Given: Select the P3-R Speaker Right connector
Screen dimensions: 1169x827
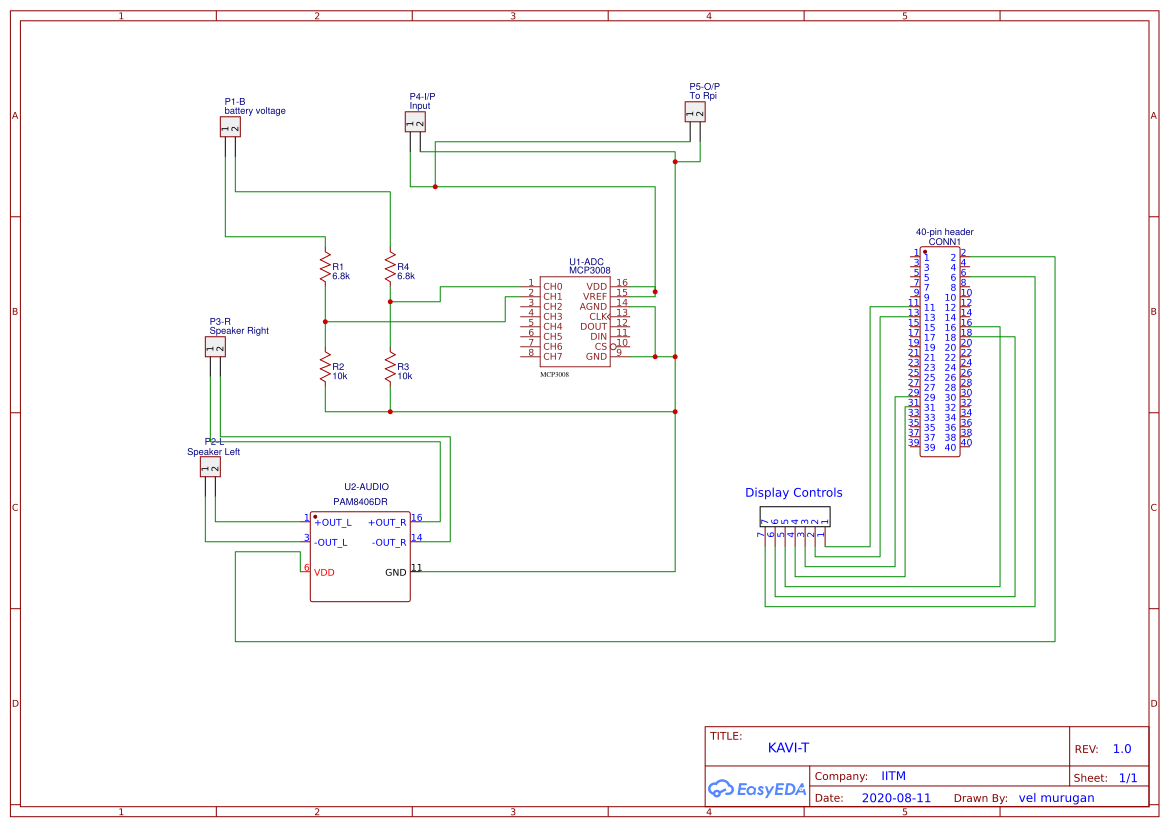Looking at the screenshot, I should pos(214,345).
